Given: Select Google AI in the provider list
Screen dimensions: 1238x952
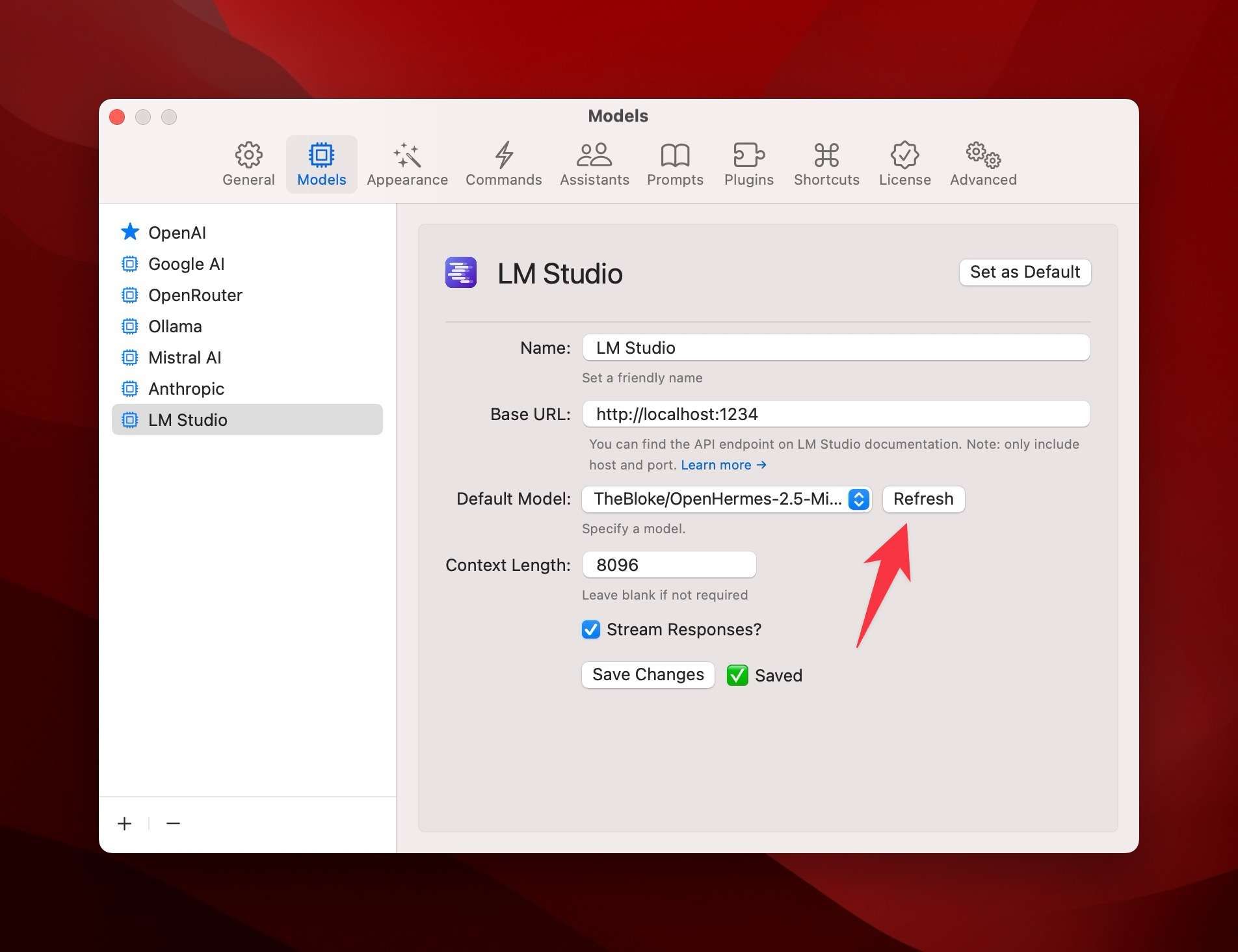Looking at the screenshot, I should coord(247,263).
